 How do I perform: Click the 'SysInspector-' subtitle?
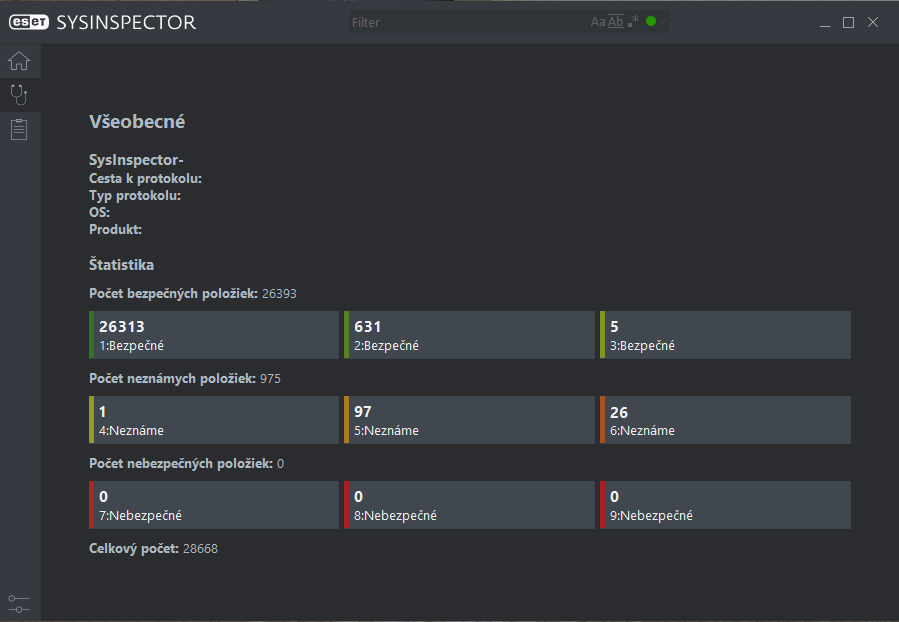tap(136, 160)
